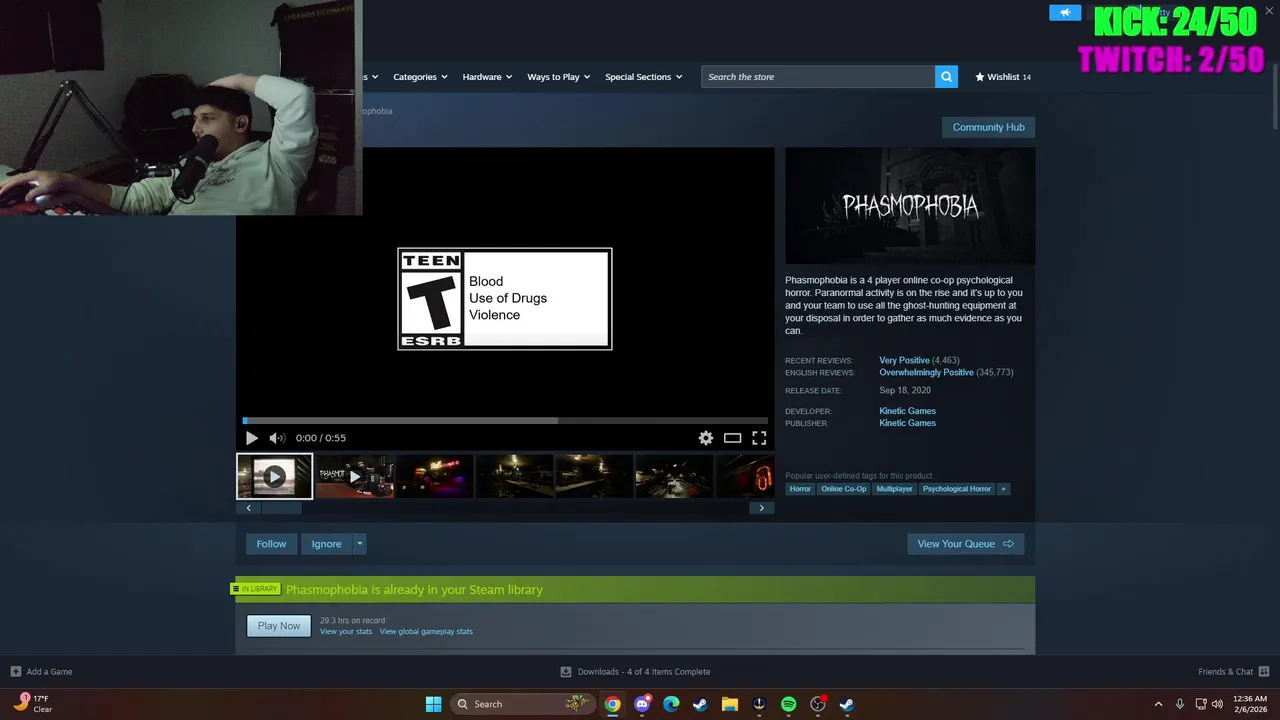This screenshot has height=720, width=1280.
Task: Open Discord from taskbar
Action: 642,704
